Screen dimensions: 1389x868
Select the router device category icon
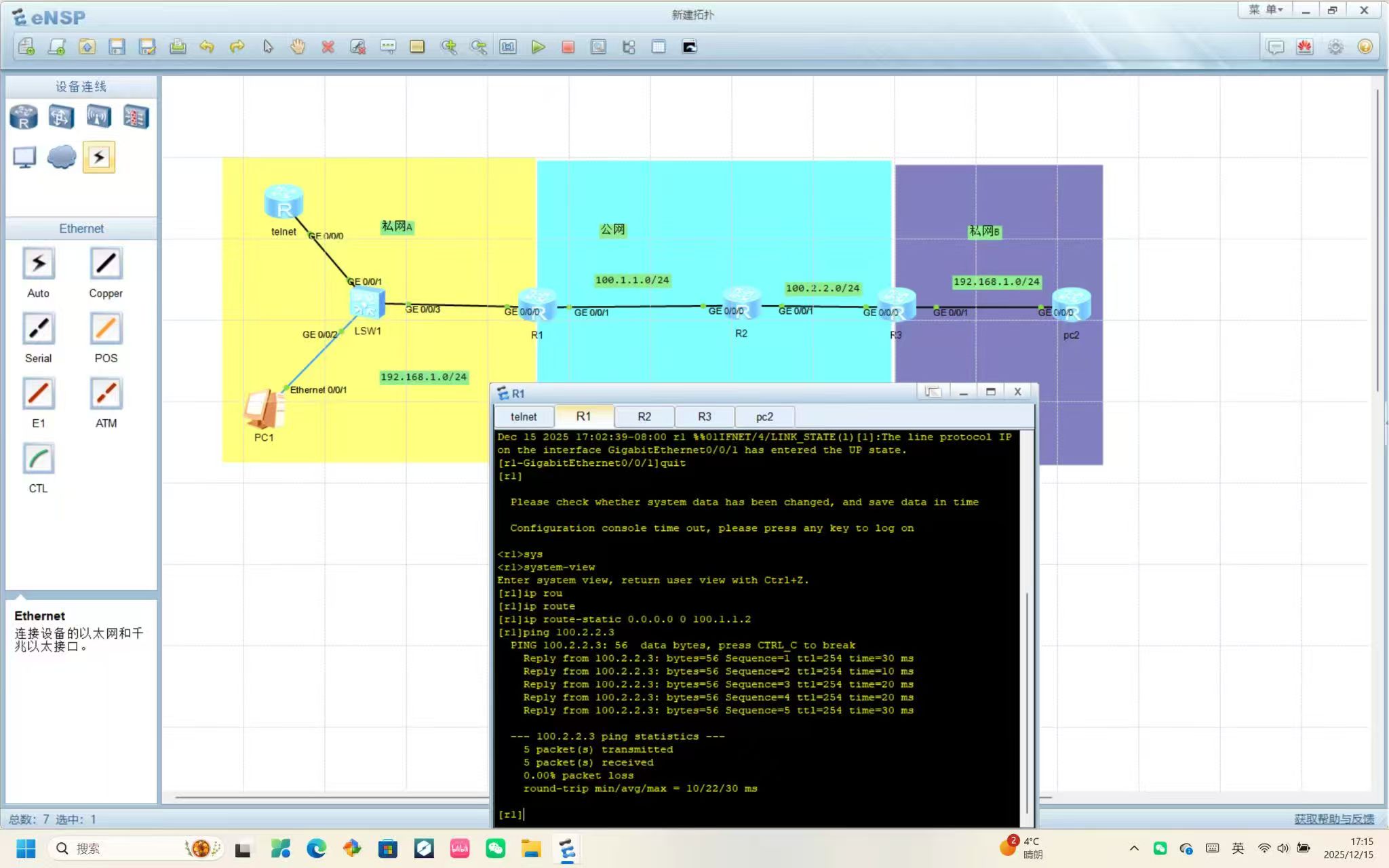coord(24,117)
